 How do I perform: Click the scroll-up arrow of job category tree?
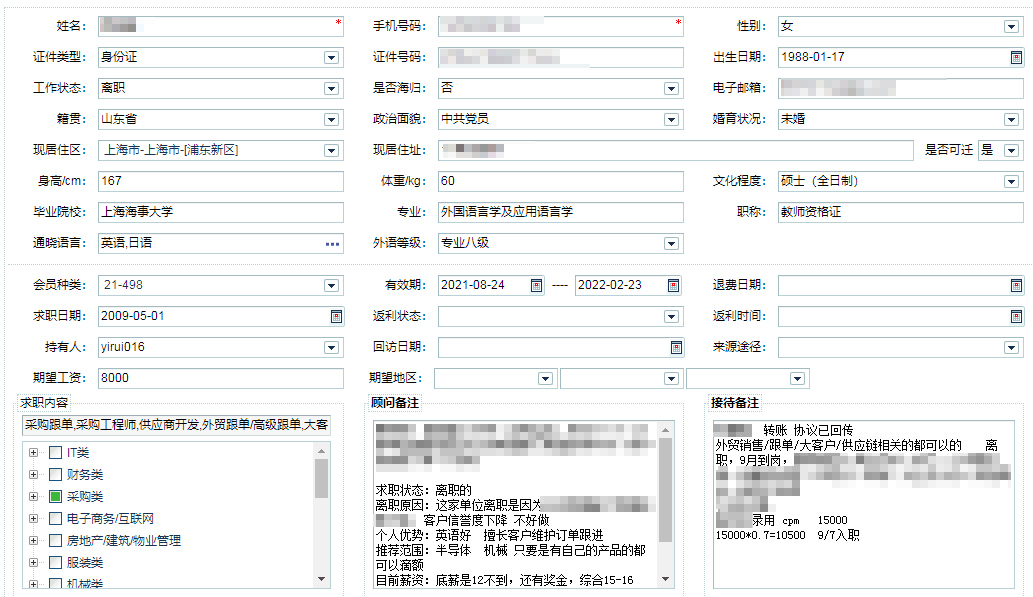(x=321, y=451)
